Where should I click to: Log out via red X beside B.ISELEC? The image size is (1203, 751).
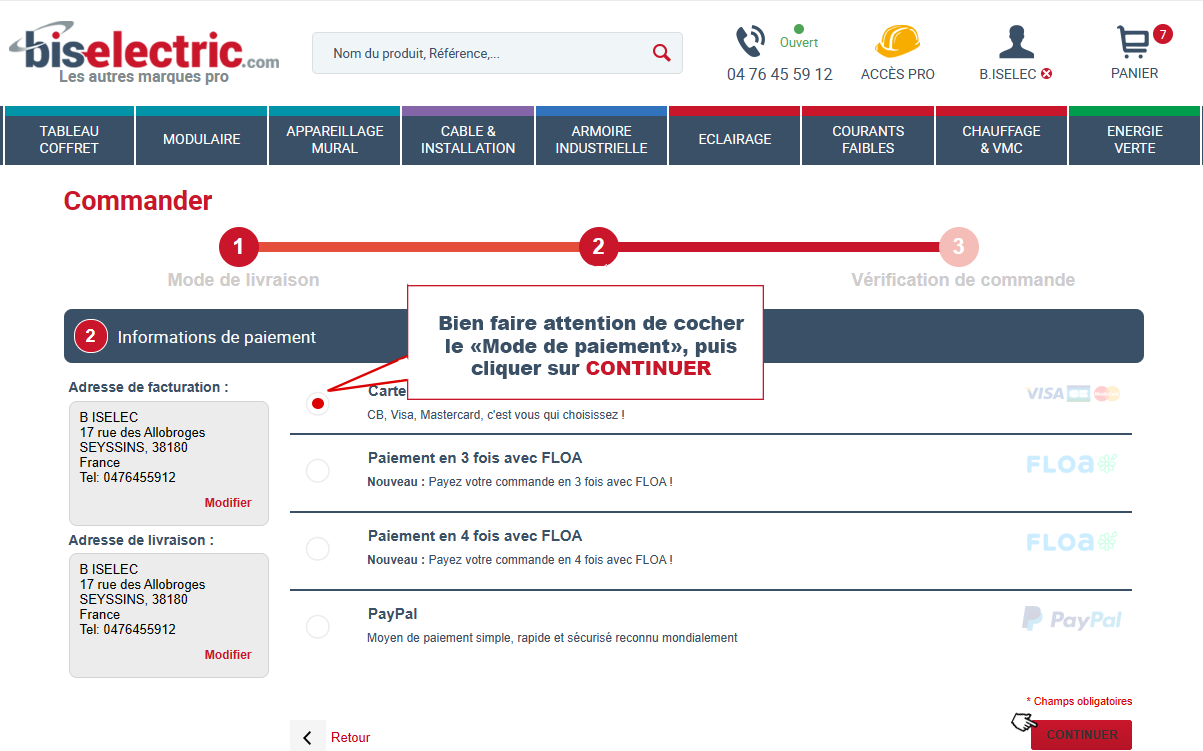[1046, 74]
